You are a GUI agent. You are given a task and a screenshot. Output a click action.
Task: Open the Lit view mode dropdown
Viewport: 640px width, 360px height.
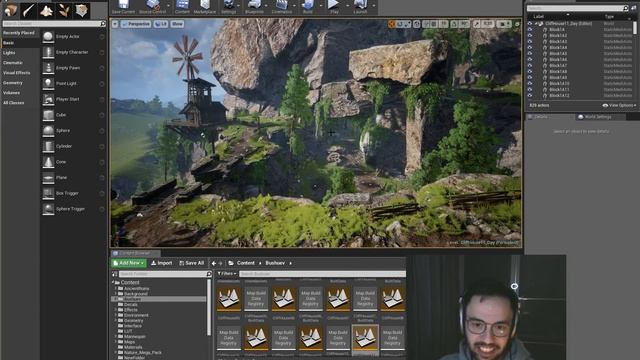(161, 24)
